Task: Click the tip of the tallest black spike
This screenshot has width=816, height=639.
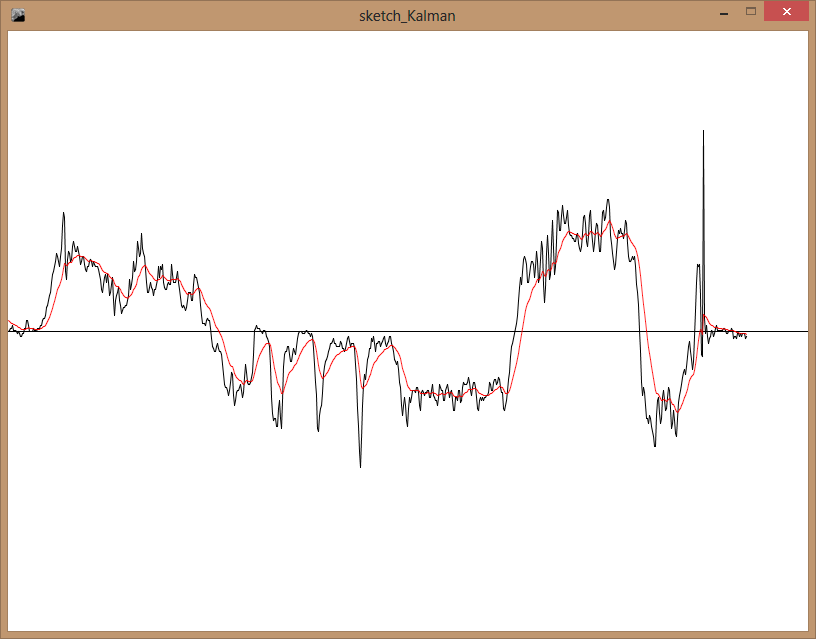Action: click(x=703, y=131)
